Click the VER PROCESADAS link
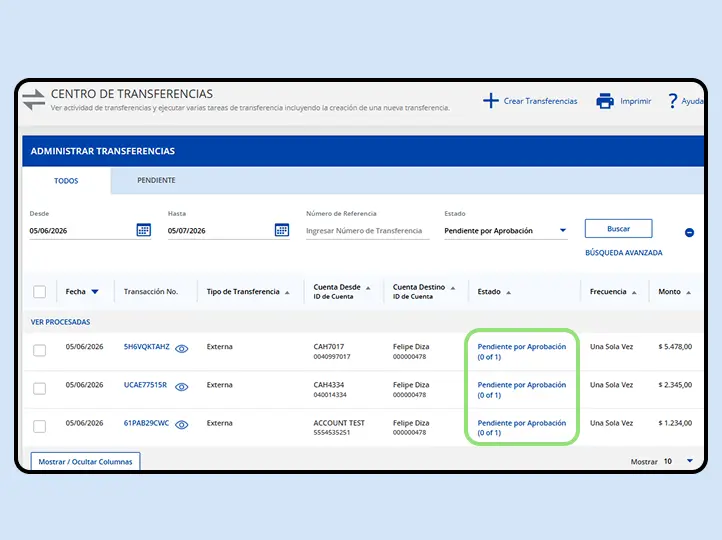Screen dimensions: 722x540 click(60, 322)
